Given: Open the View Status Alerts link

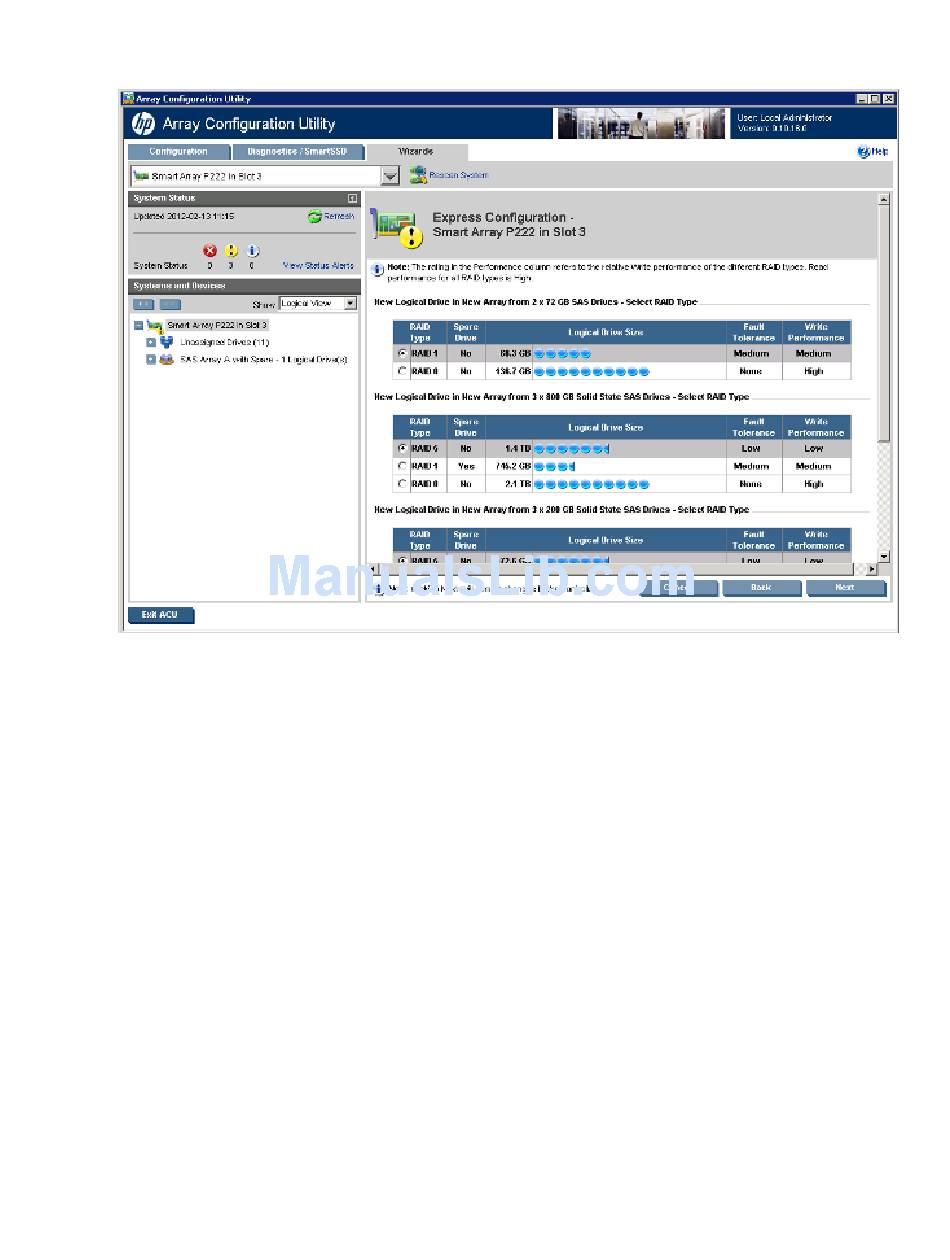Looking at the screenshot, I should tap(317, 266).
